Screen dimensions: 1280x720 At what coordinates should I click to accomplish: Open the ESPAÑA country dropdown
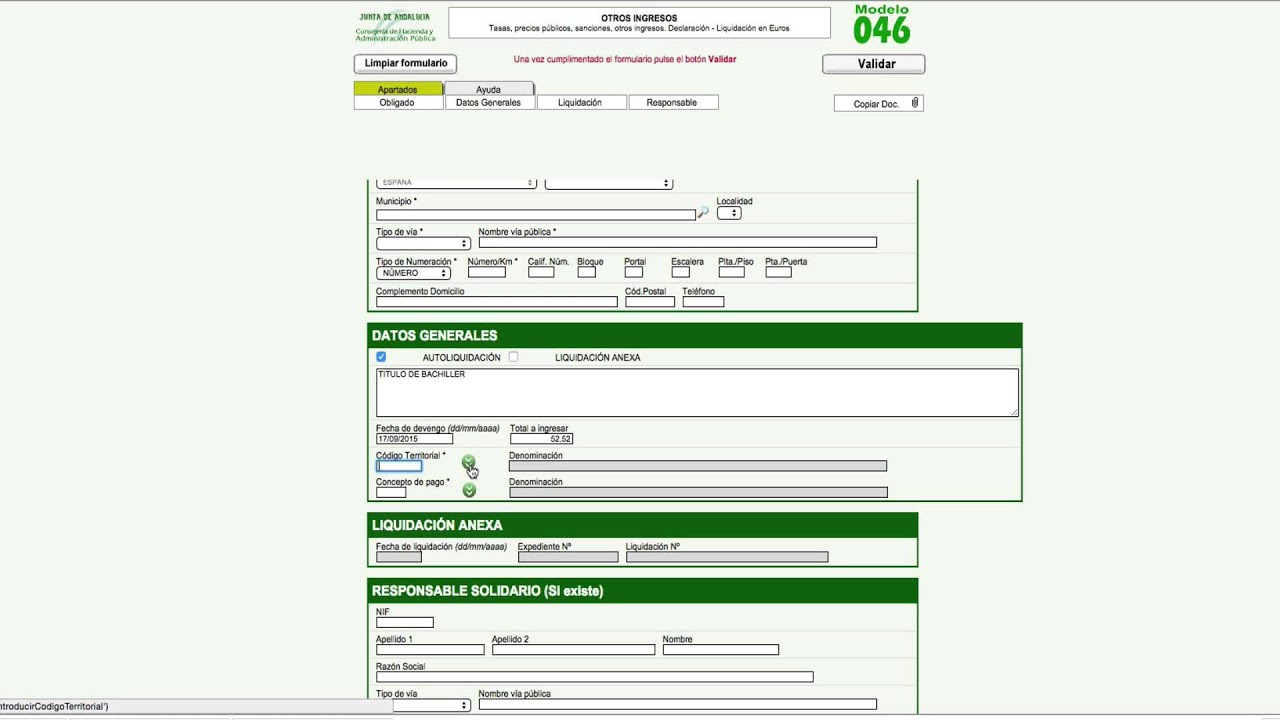pos(456,183)
